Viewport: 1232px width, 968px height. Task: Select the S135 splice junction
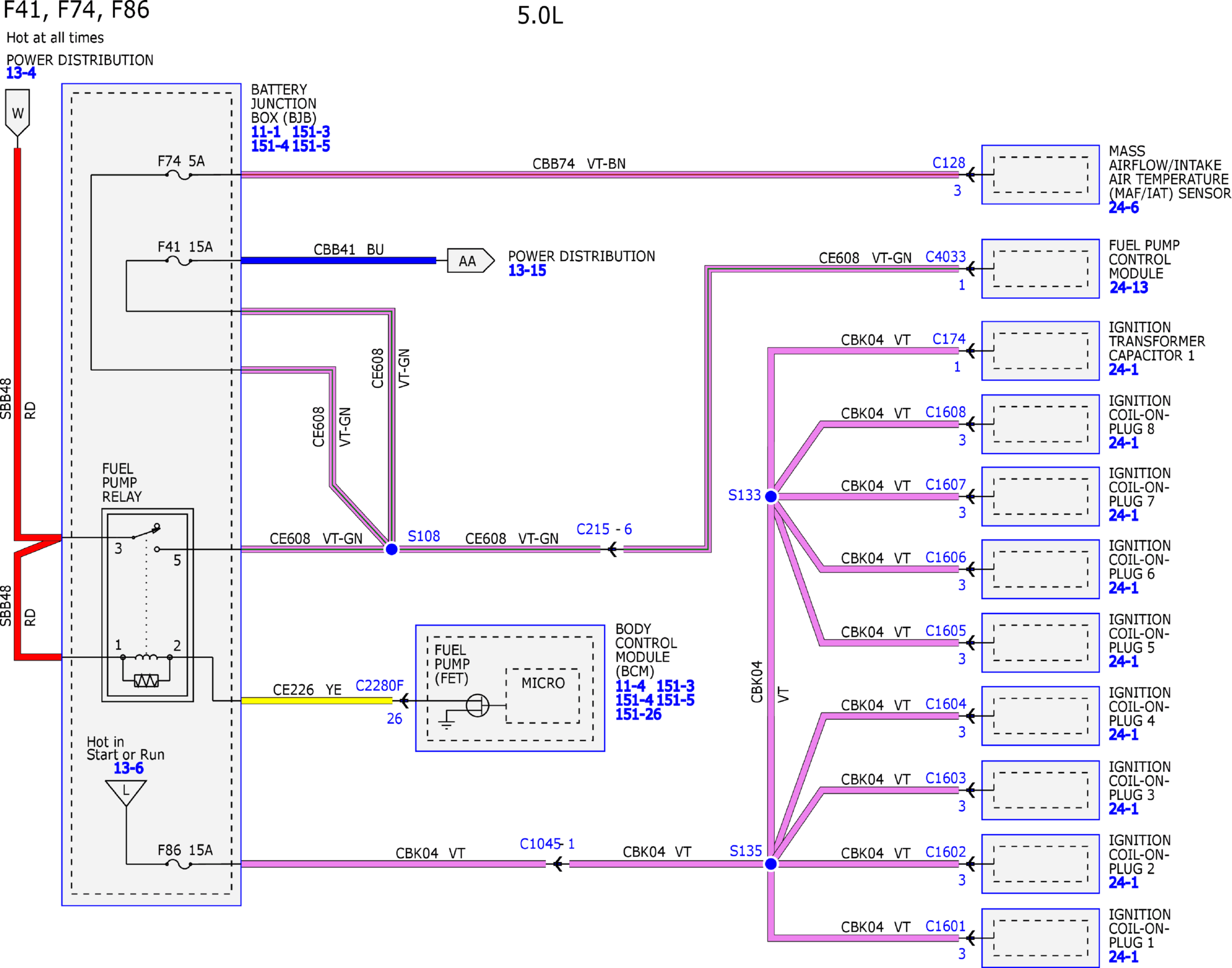click(x=771, y=864)
